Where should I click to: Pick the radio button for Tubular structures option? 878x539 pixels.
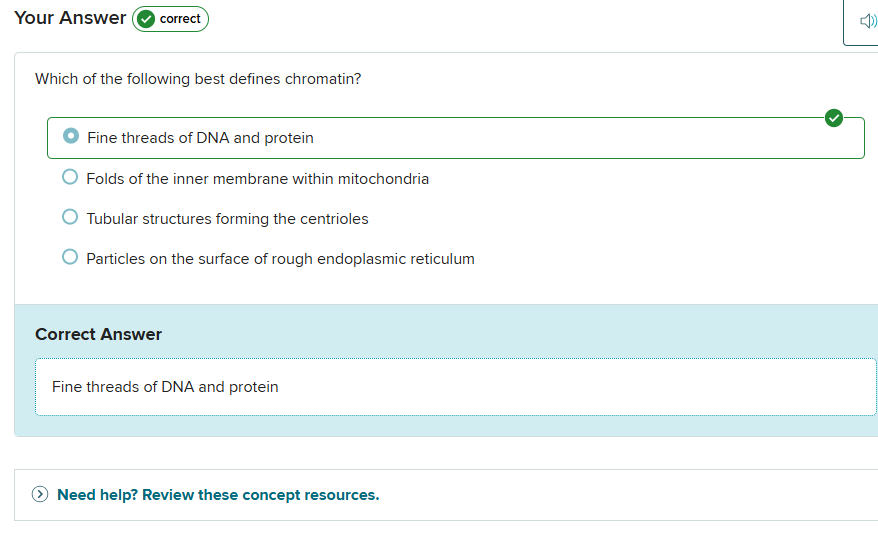[70, 217]
